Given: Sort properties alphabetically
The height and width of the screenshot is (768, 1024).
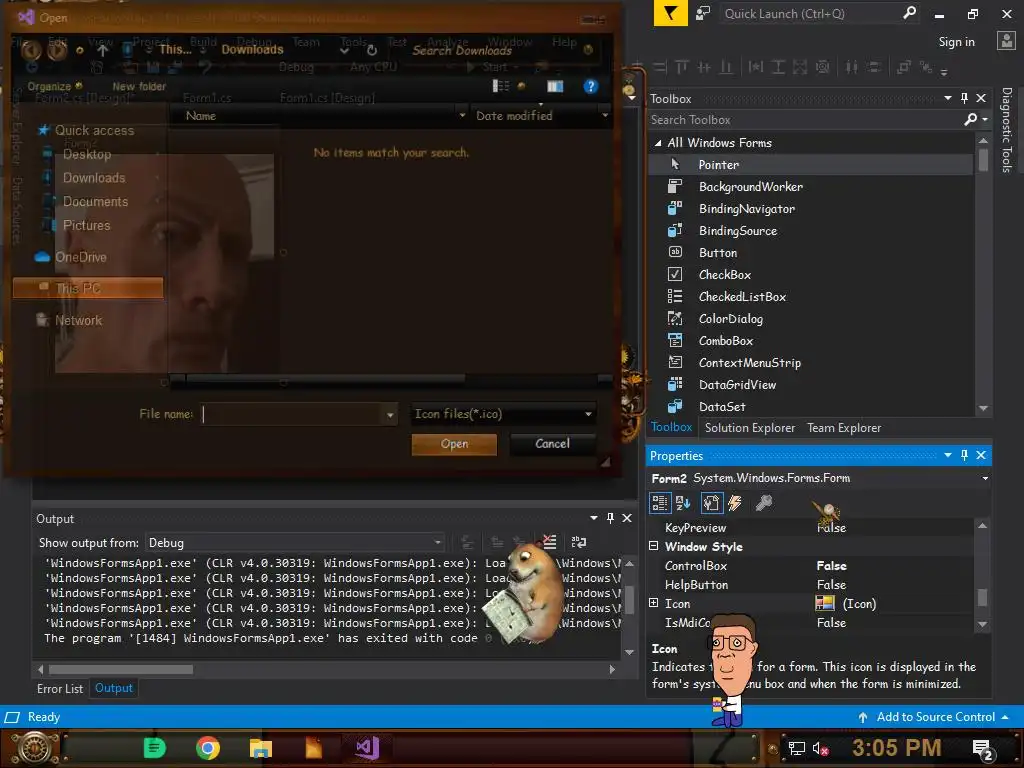Looking at the screenshot, I should click(x=684, y=503).
